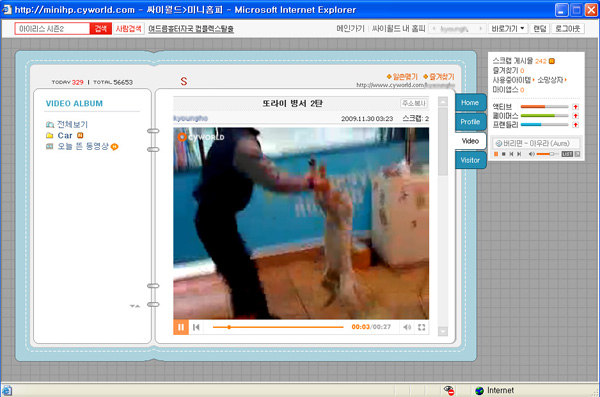The width and height of the screenshot is (600, 397).
Task: Click the up arrow next to 프렌들리
Action: pos(575,125)
